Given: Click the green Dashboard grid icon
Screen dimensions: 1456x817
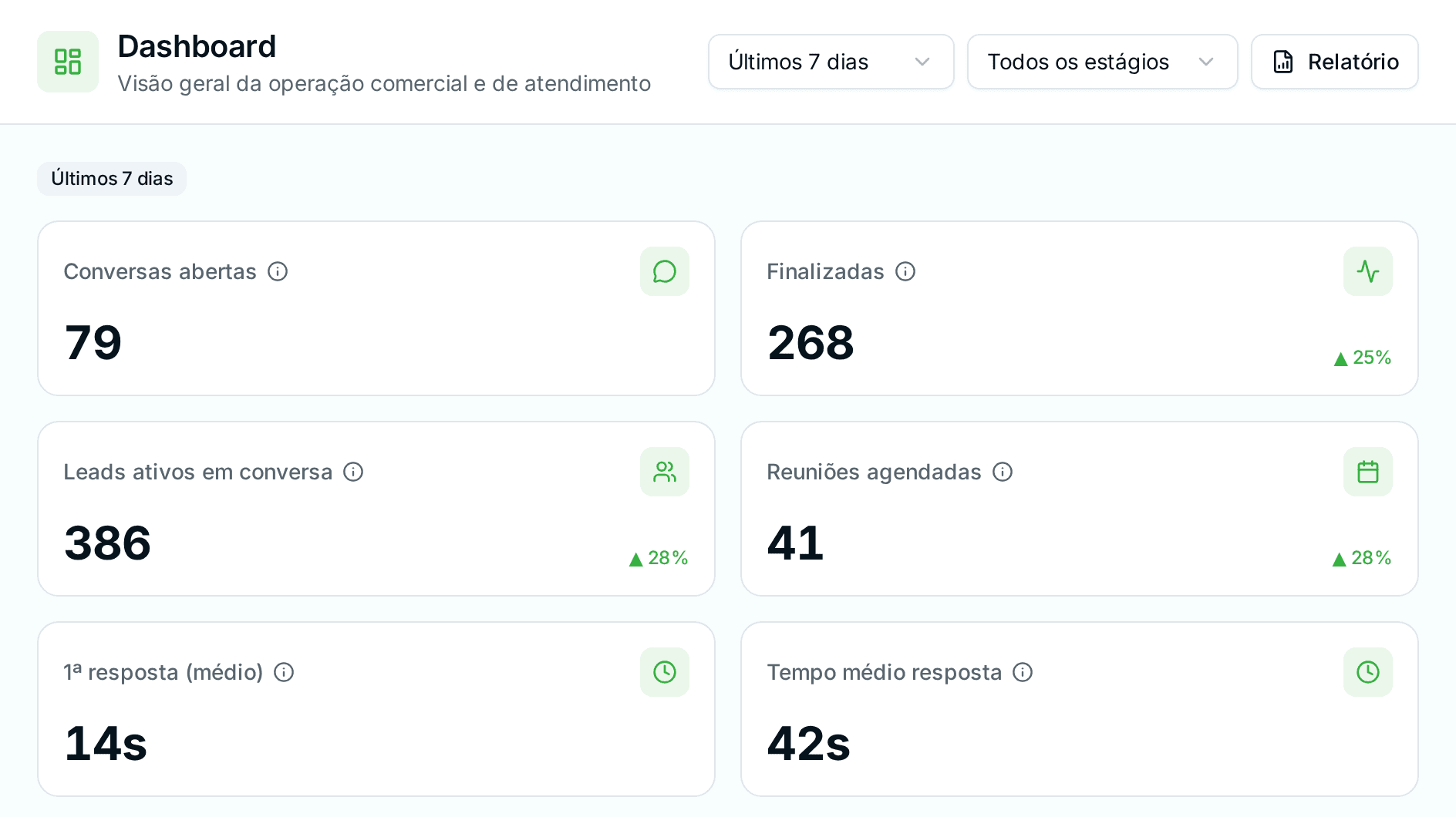Looking at the screenshot, I should point(68,62).
